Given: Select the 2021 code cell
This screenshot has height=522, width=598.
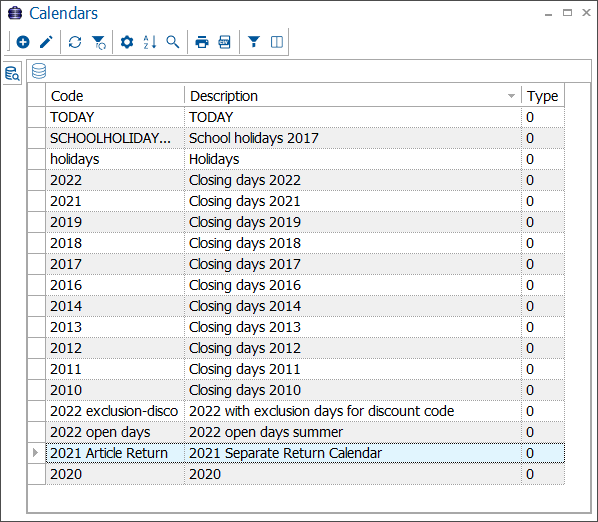Looking at the screenshot, I should pos(115,201).
